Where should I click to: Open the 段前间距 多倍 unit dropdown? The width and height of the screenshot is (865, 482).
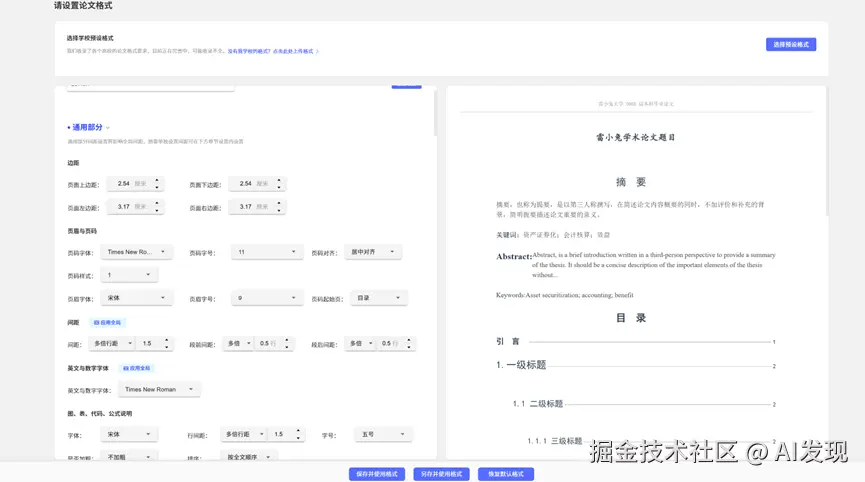[238, 343]
